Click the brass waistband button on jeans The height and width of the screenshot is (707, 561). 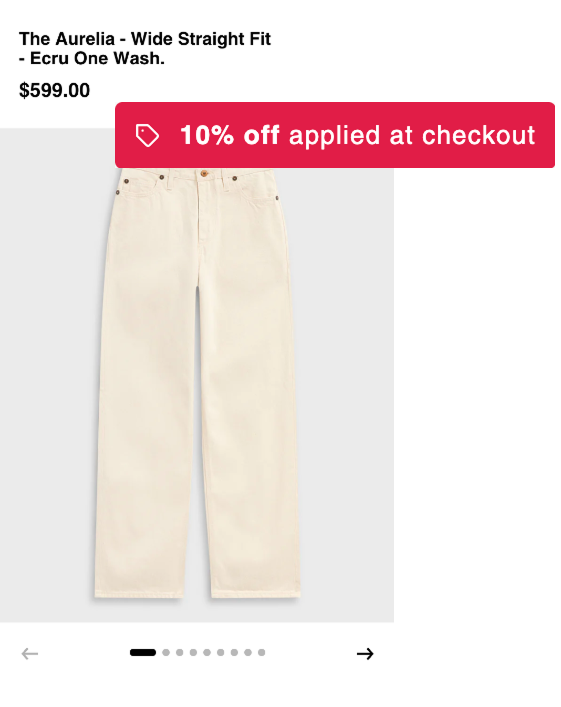[204, 173]
